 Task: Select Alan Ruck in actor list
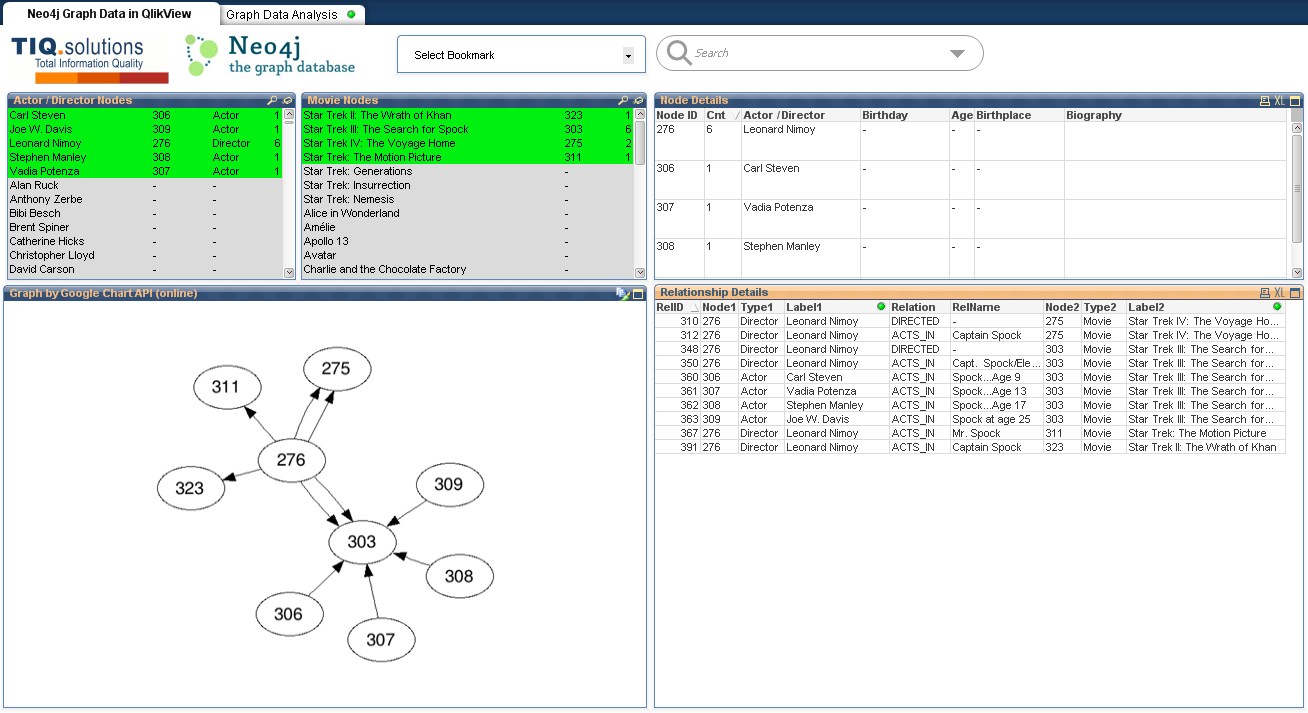[x=145, y=185]
